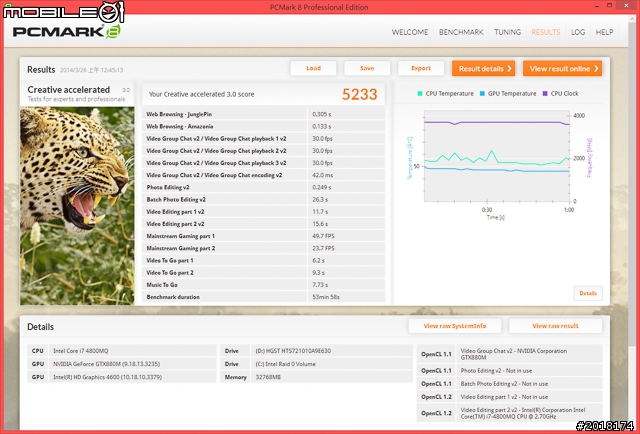This screenshot has height=434, width=640.
Task: Click the temperature and clock chart area
Action: tap(497, 156)
